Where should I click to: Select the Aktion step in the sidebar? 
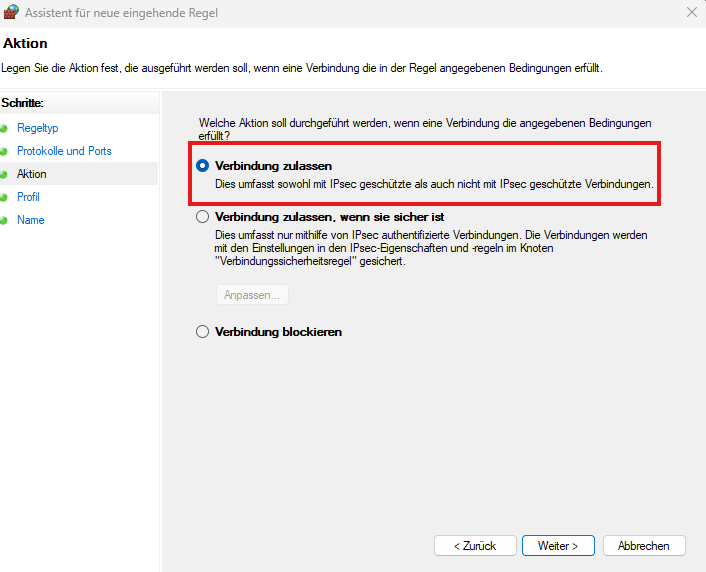point(32,174)
